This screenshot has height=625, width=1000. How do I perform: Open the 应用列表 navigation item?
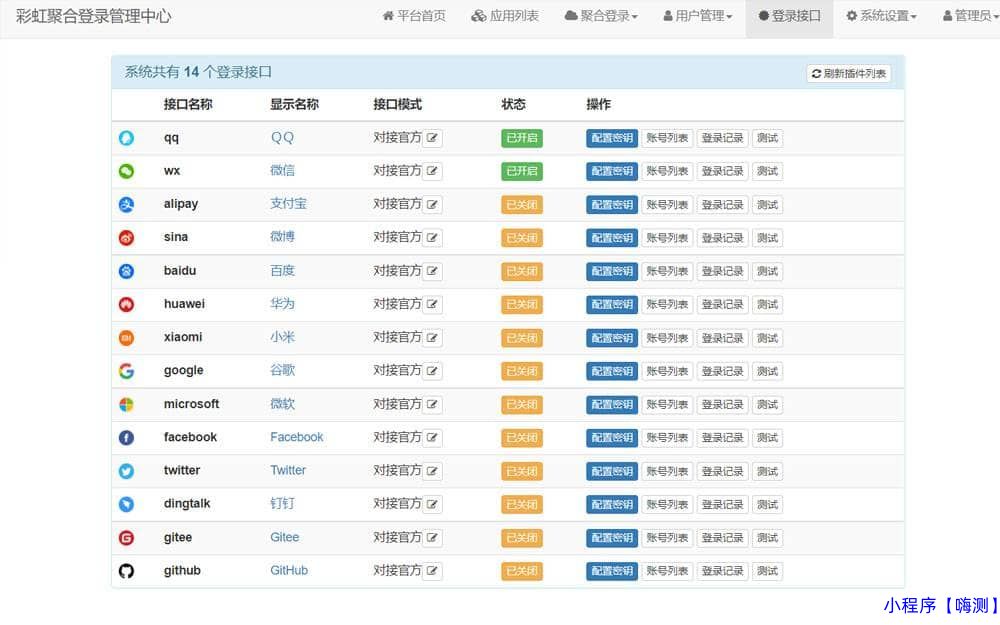pos(505,16)
